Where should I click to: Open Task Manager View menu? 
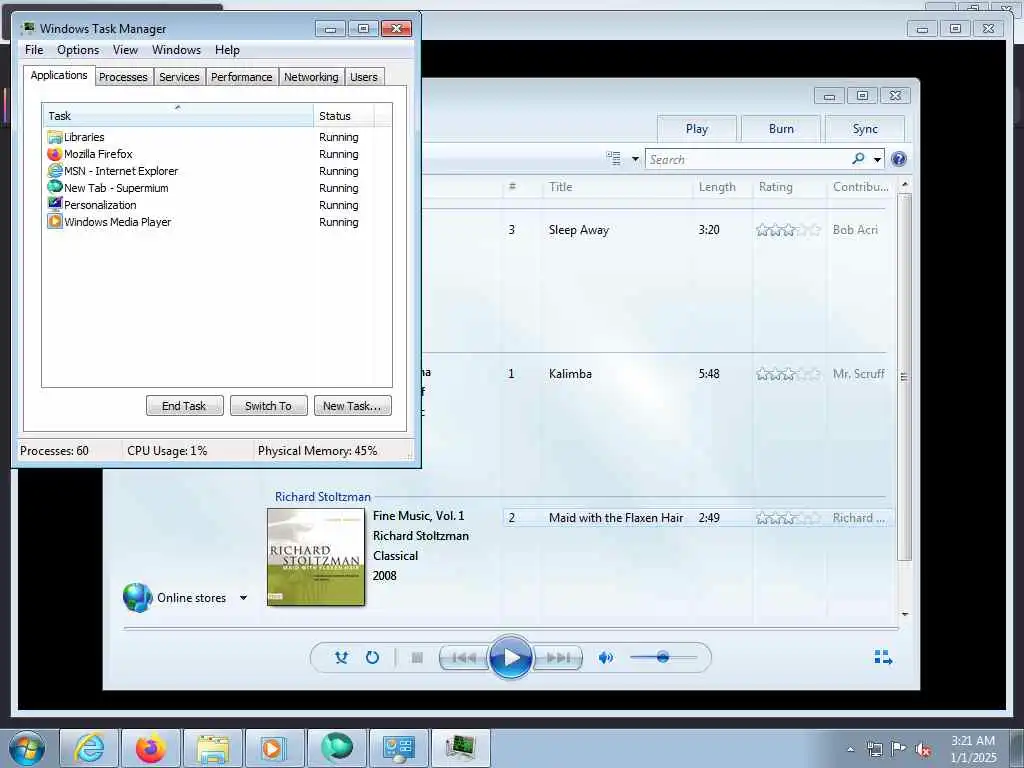pos(125,50)
